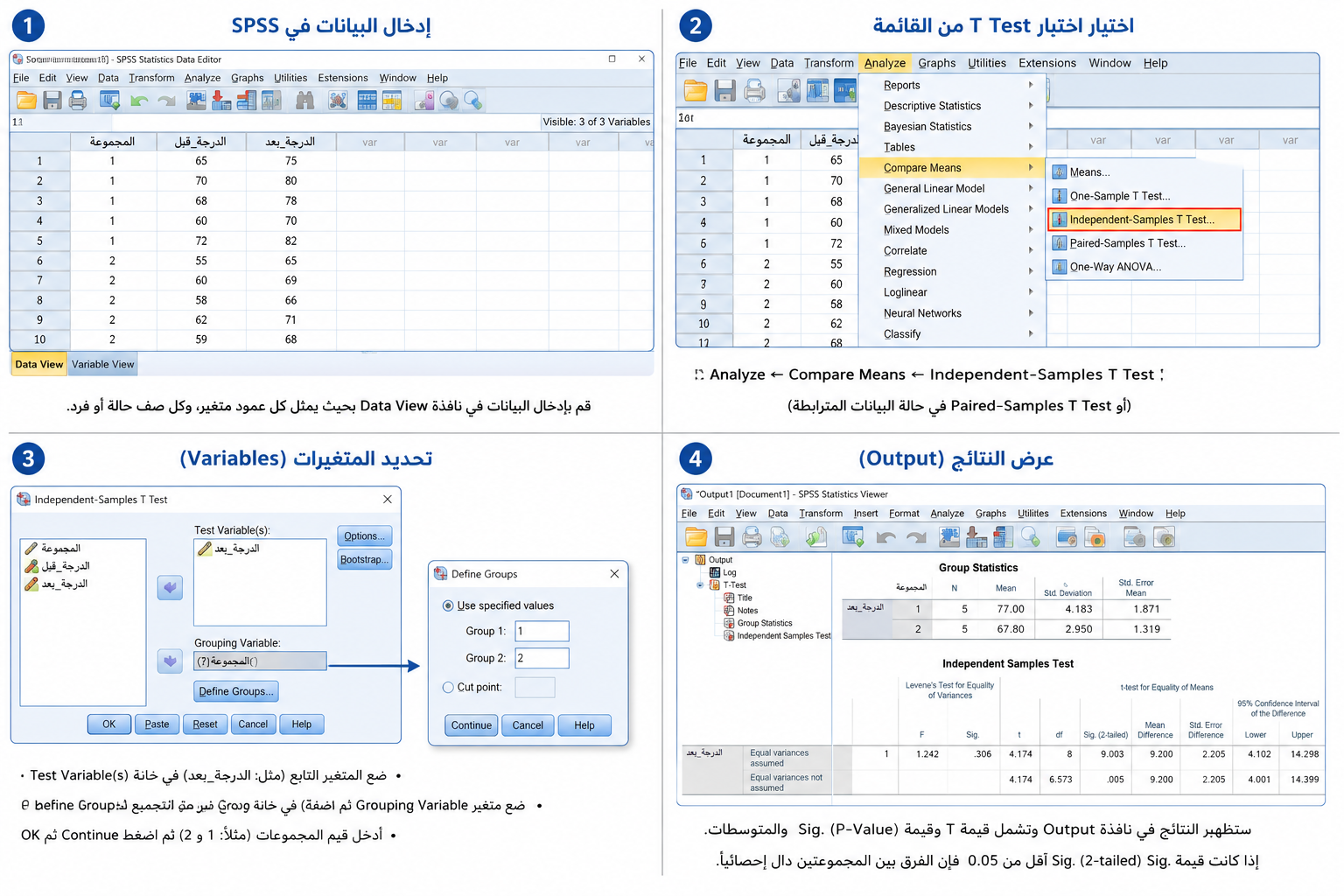Click OK in Independent-Samples T Test dialog

click(109, 724)
